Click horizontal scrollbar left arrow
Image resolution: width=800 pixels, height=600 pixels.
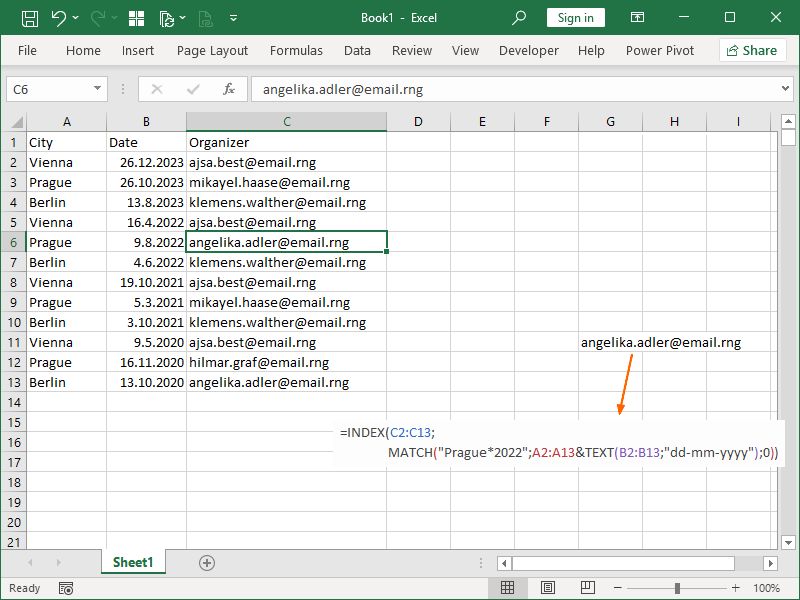click(504, 563)
